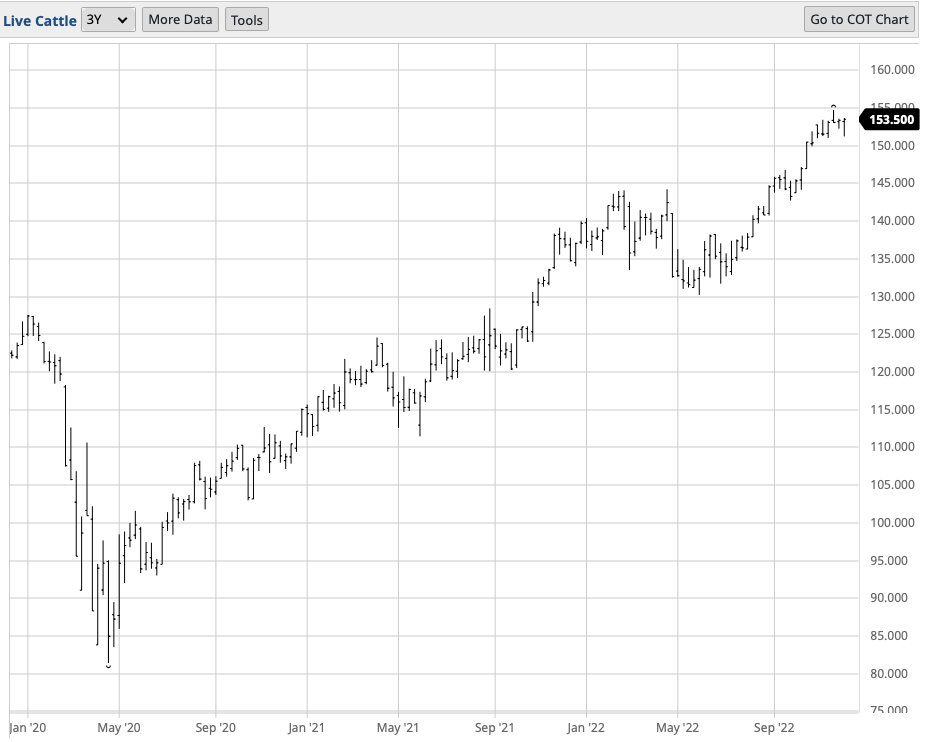Click the 120.000 price axis label
925x742 pixels.
click(x=892, y=372)
